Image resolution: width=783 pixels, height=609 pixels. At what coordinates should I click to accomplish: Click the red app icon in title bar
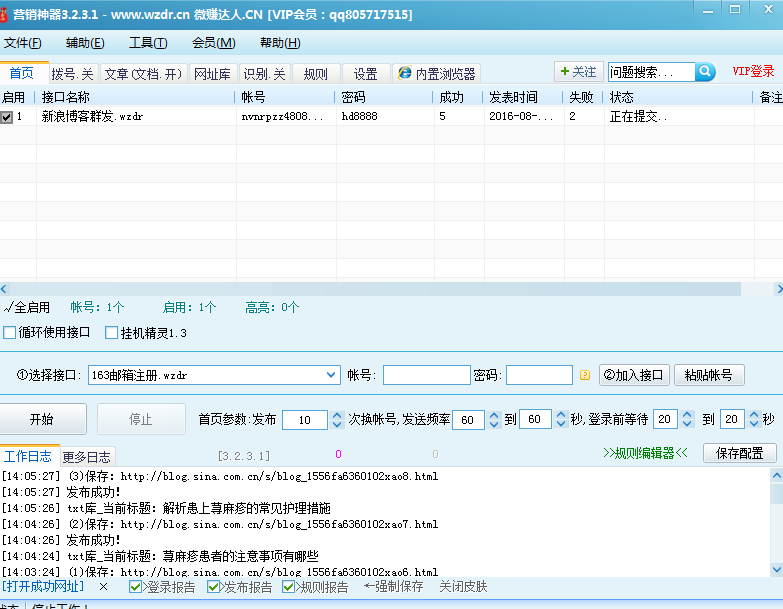pos(5,14)
